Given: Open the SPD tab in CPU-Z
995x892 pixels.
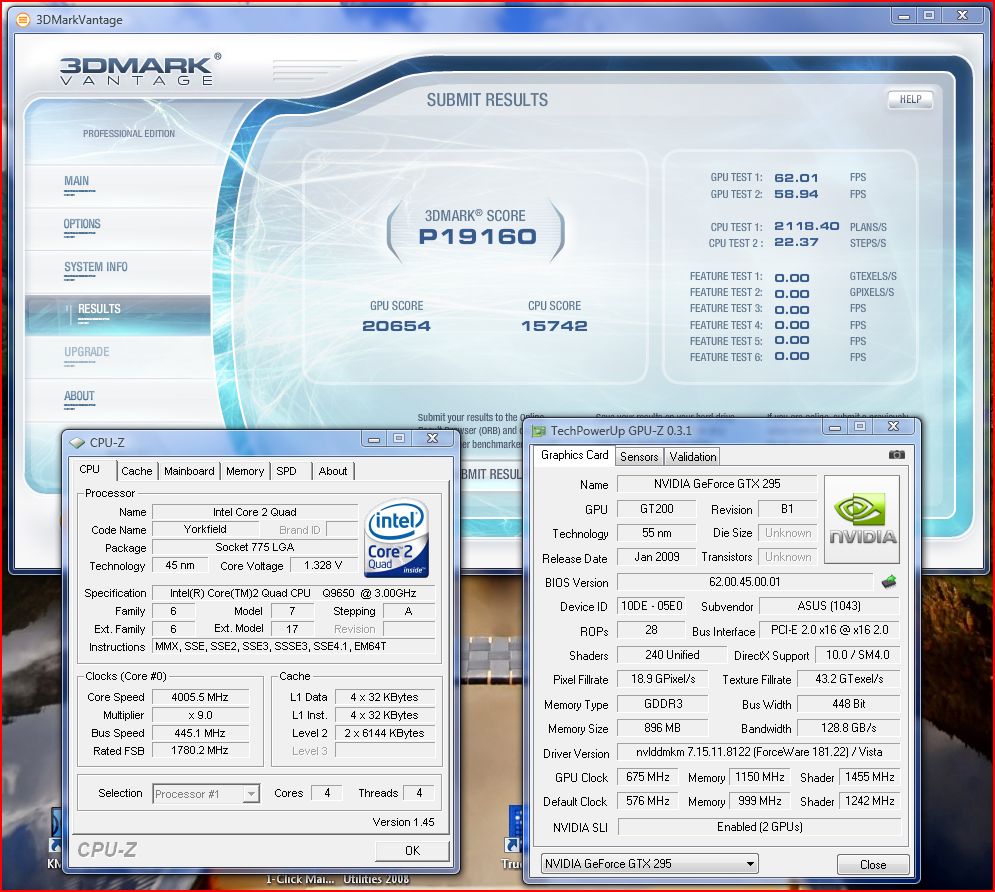Looking at the screenshot, I should click(286, 471).
